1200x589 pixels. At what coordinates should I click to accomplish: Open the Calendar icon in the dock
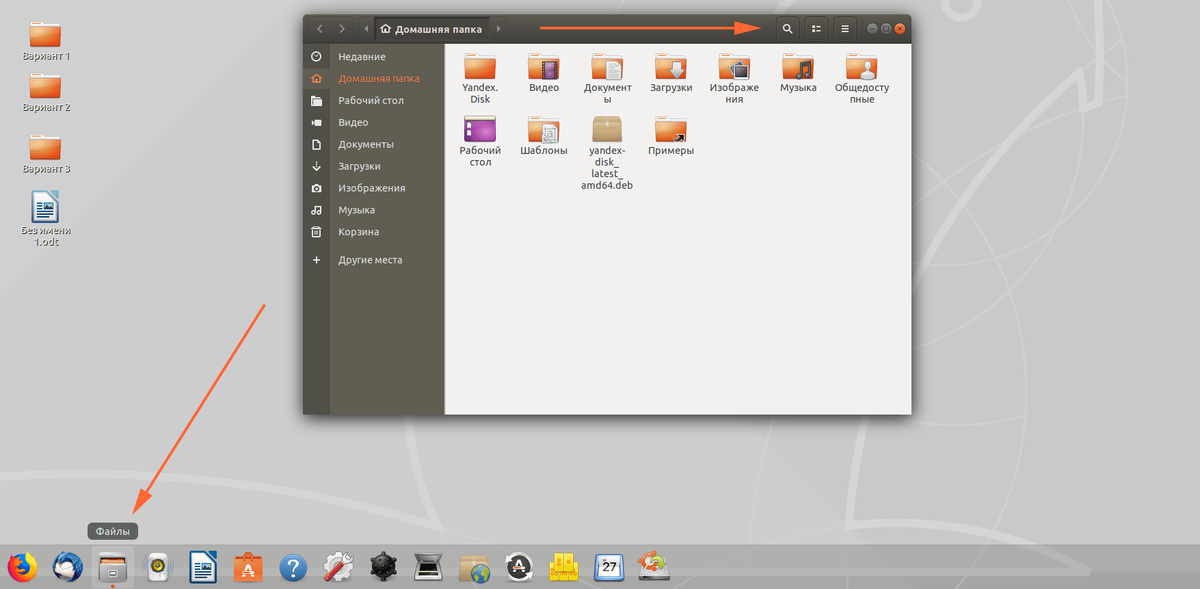[608, 567]
